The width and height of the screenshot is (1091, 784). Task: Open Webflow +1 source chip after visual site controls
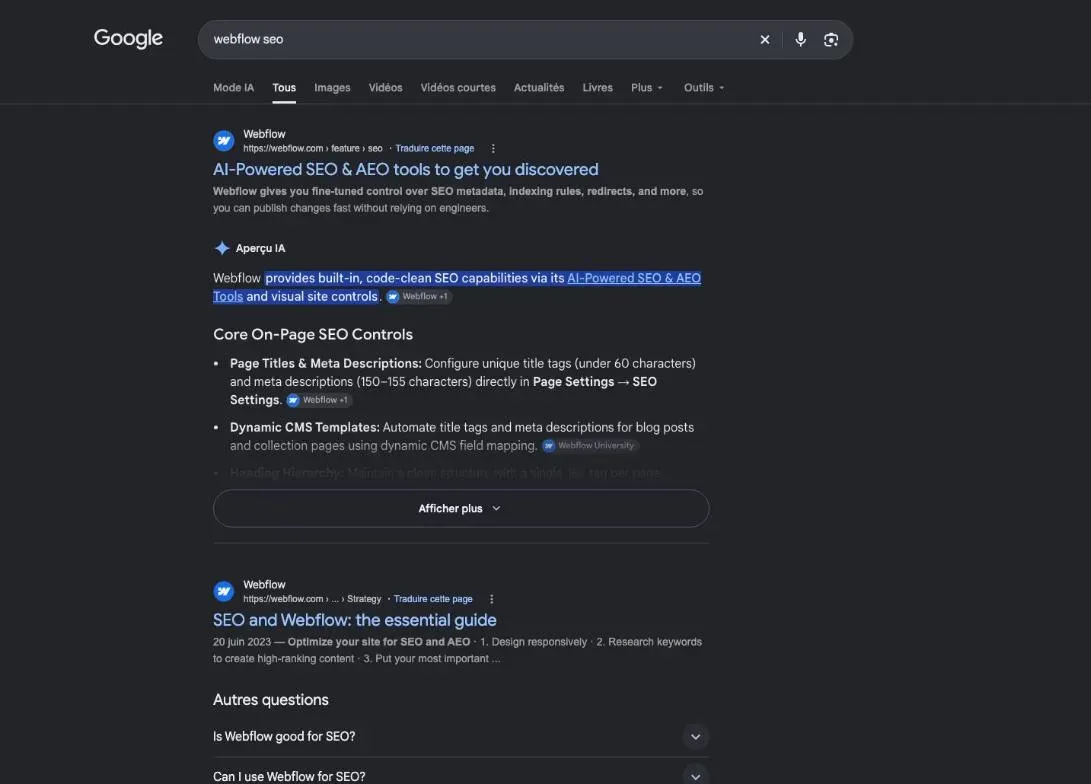coord(419,296)
